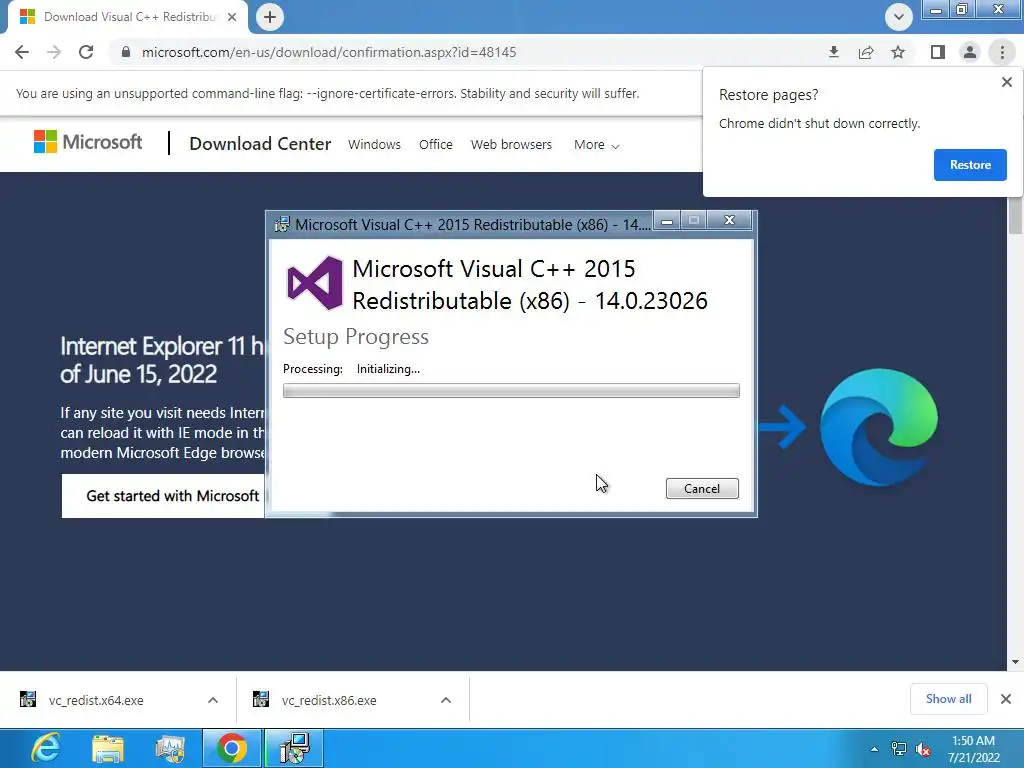Click "Setup Progress" heading
Viewport: 1024px width, 768px height.
point(356,337)
